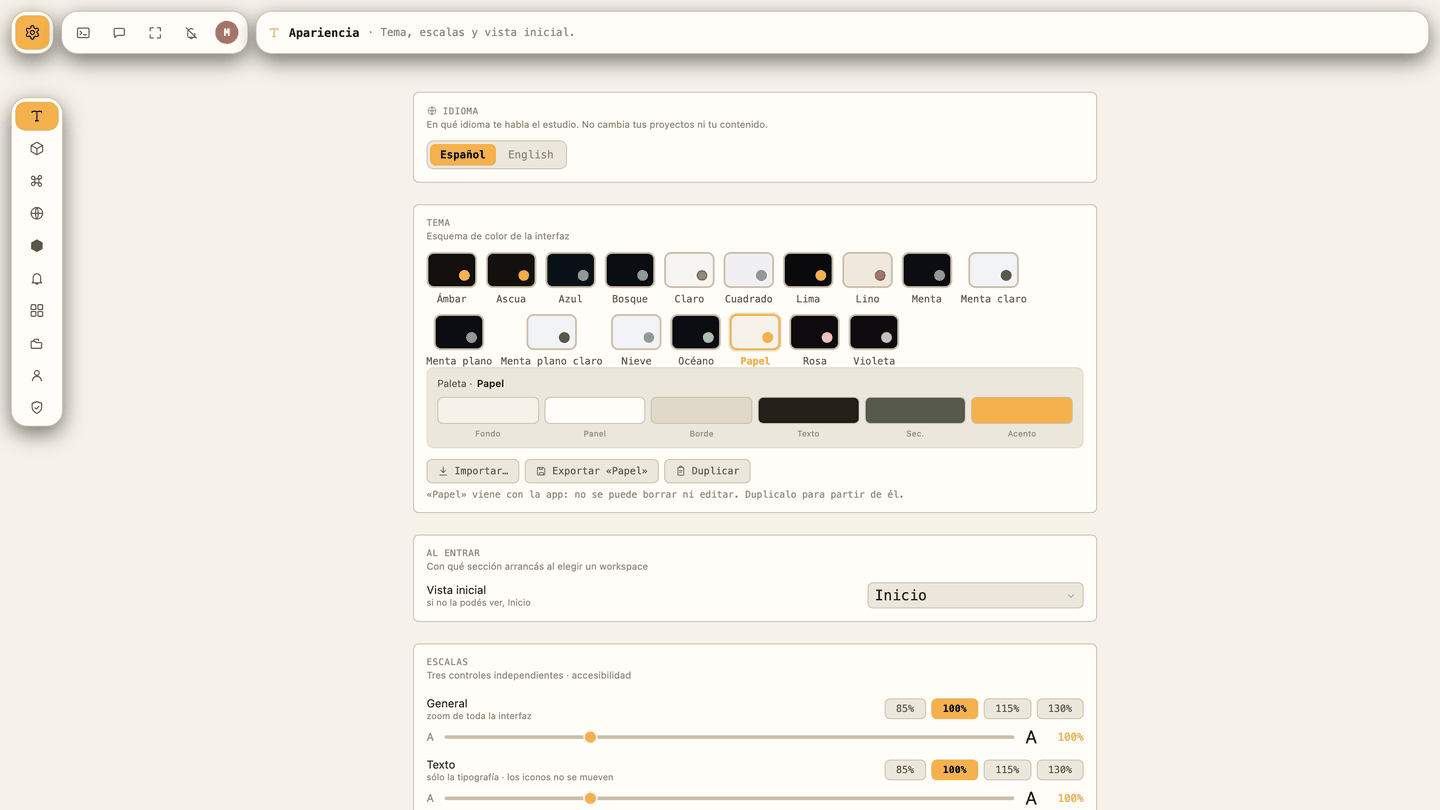Screen dimensions: 1440x810
Task: Open the bell notifications sidebar icon
Action: pyautogui.click(x=37, y=279)
